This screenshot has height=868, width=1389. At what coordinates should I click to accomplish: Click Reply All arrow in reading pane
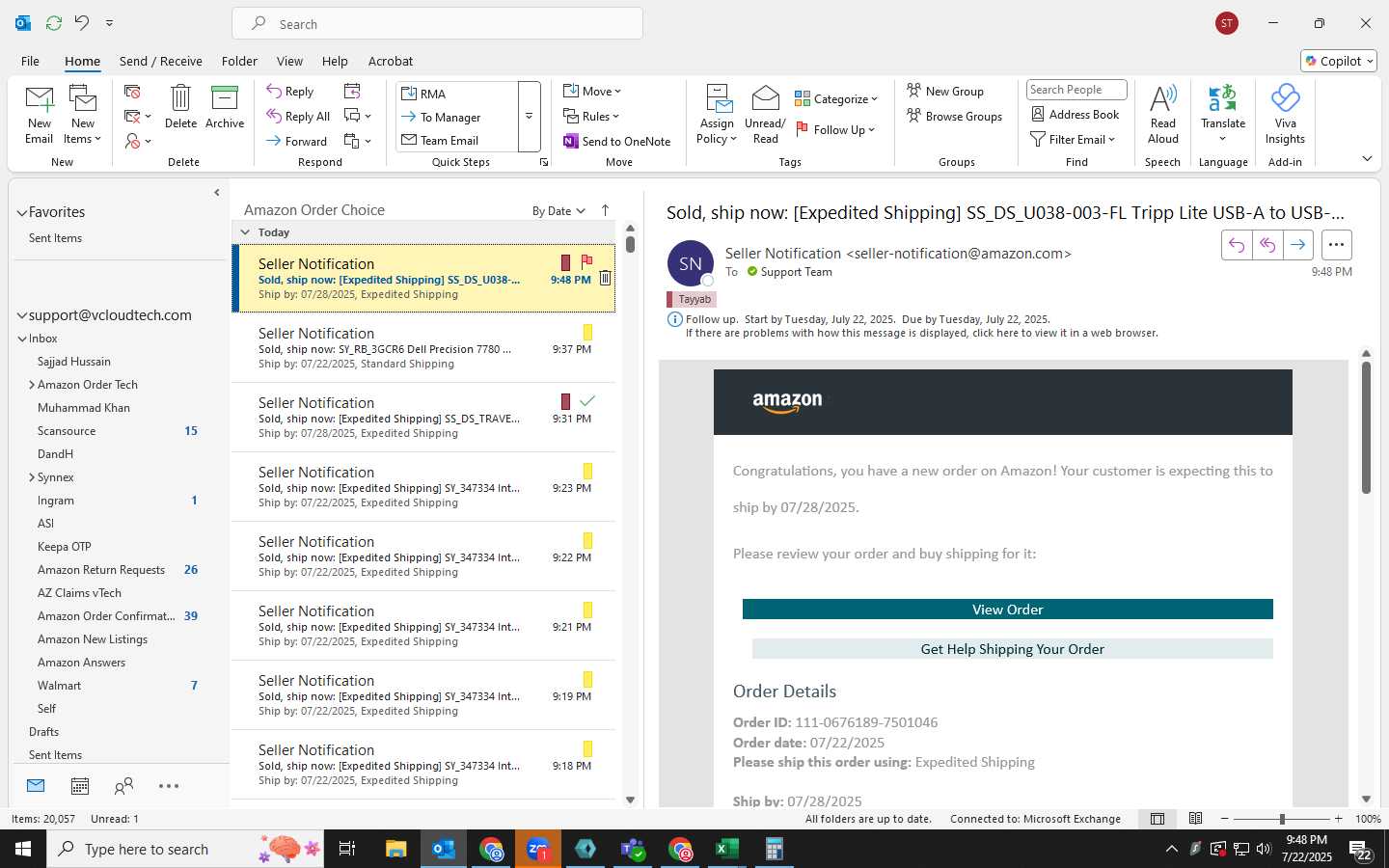(x=1267, y=245)
